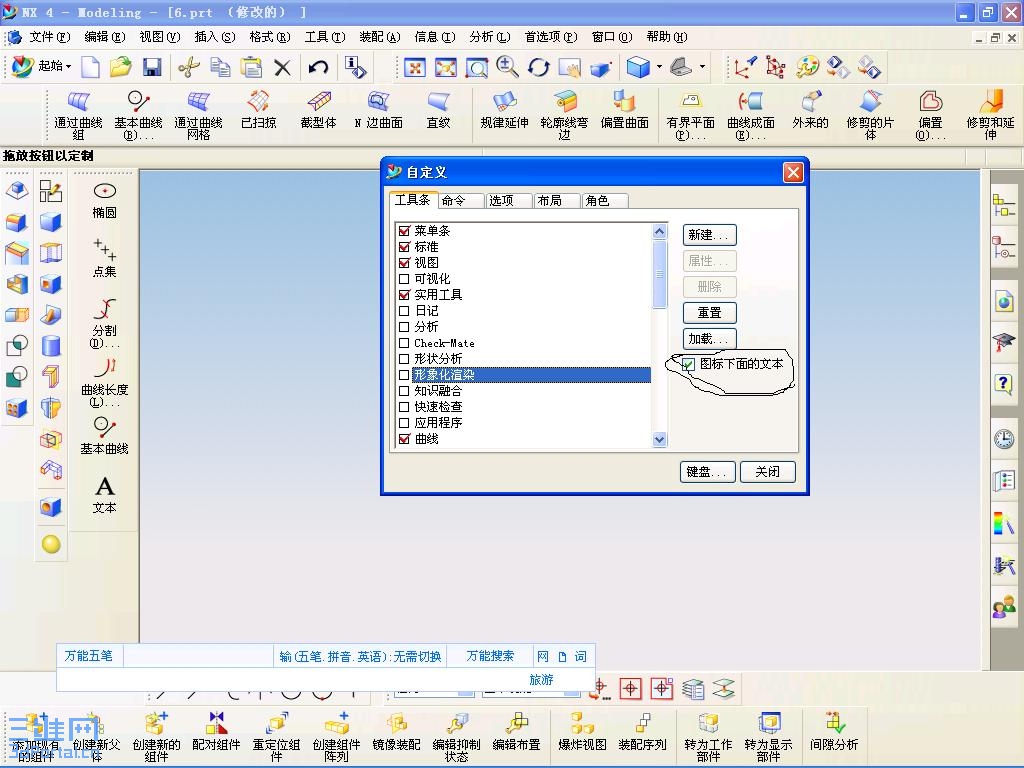
Task: Enable the 可视化 toolbar checkbox
Action: [404, 279]
